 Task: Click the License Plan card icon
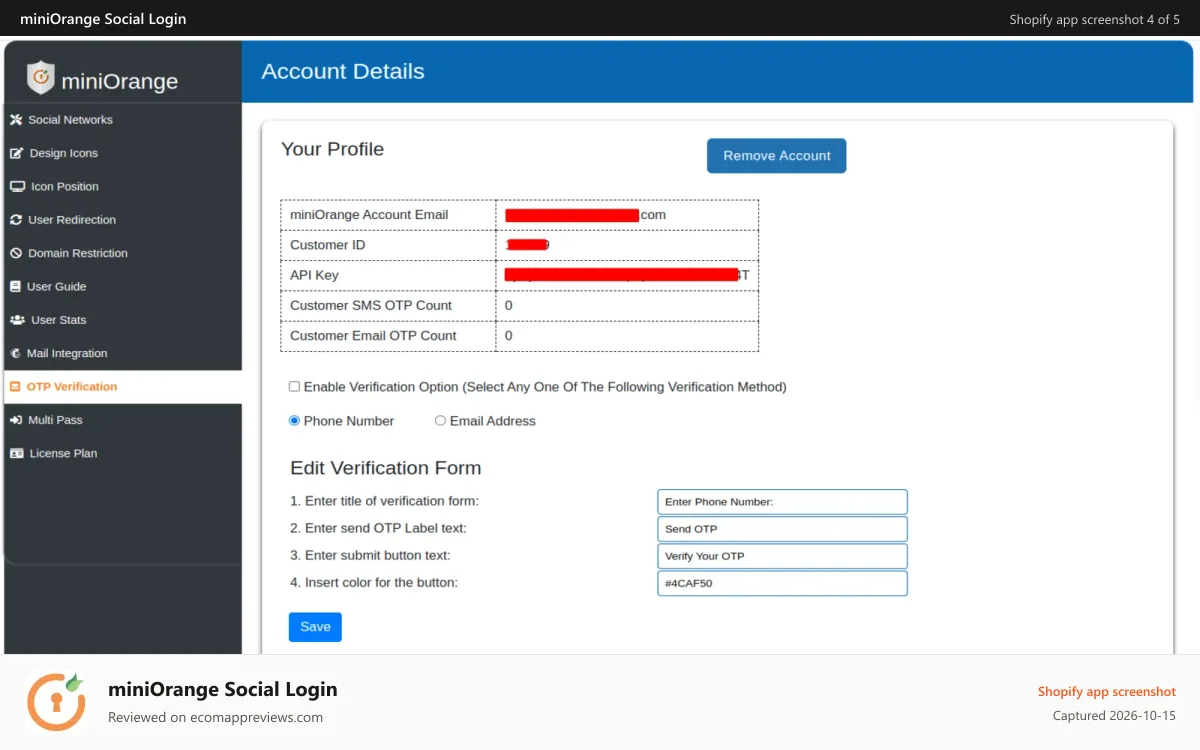coord(17,453)
